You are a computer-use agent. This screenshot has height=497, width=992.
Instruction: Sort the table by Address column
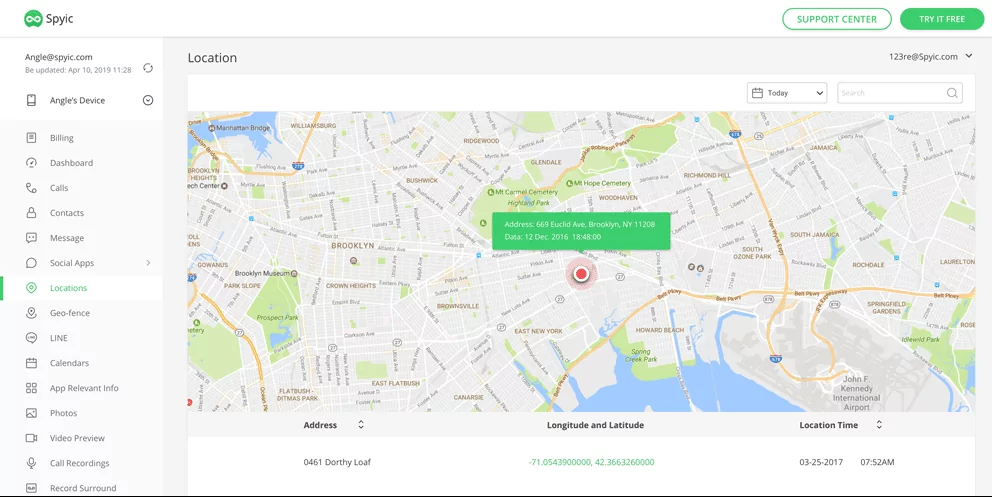360,425
